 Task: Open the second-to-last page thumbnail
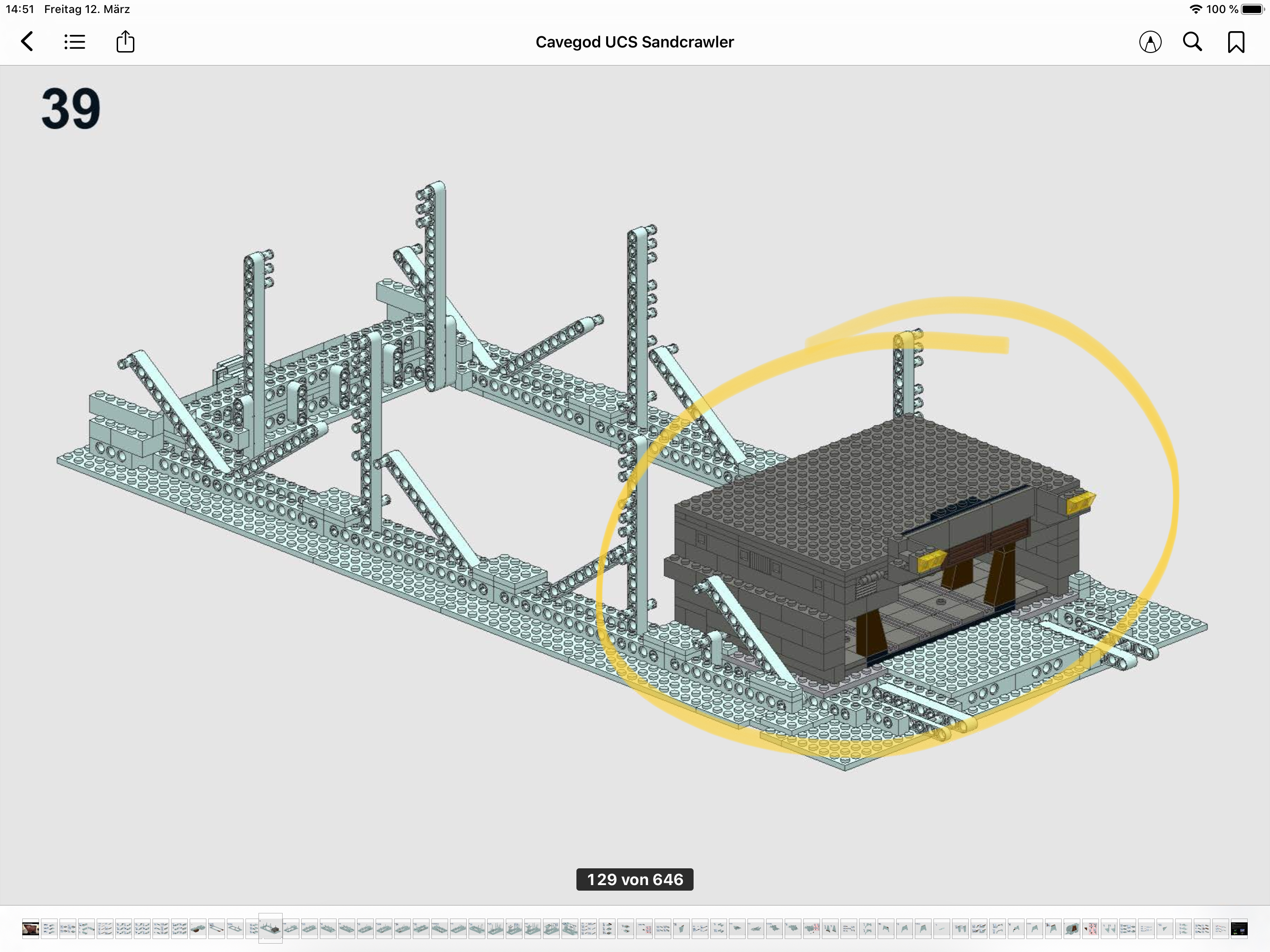pyautogui.click(x=1221, y=928)
